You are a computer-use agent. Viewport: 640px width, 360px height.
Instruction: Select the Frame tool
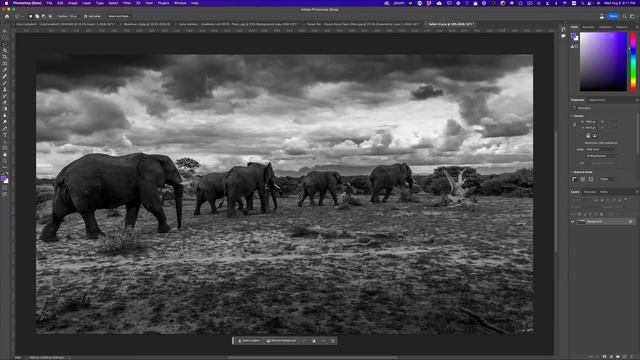click(x=5, y=63)
